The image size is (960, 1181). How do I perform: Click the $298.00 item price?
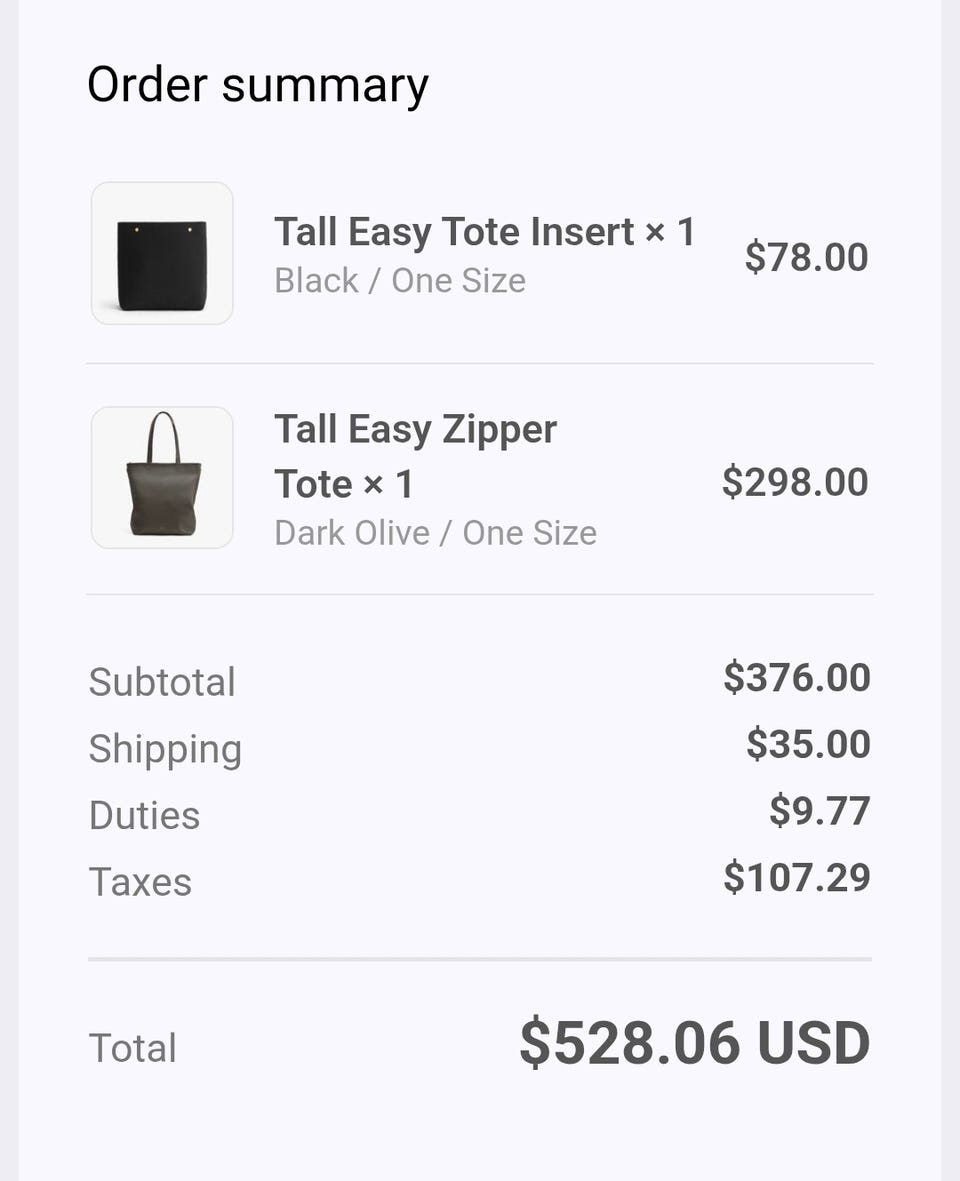pyautogui.click(x=795, y=482)
